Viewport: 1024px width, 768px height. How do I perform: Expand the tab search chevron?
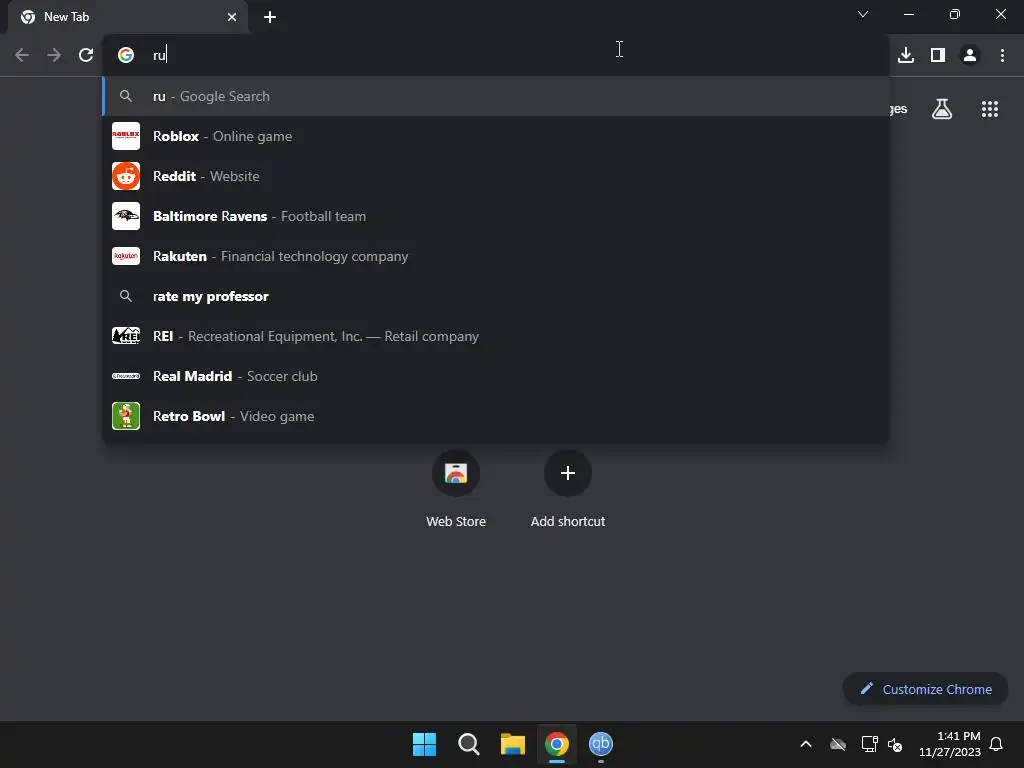pyautogui.click(x=863, y=14)
